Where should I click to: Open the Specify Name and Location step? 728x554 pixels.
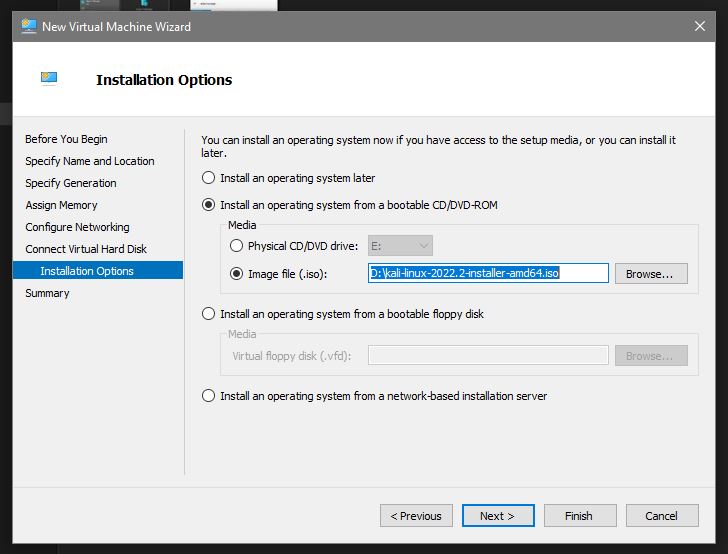(90, 161)
